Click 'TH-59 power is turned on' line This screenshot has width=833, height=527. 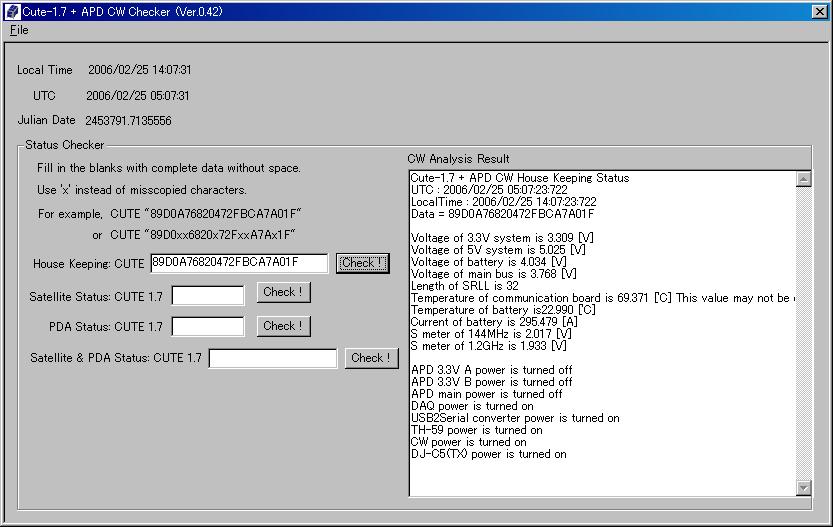[x=477, y=431]
